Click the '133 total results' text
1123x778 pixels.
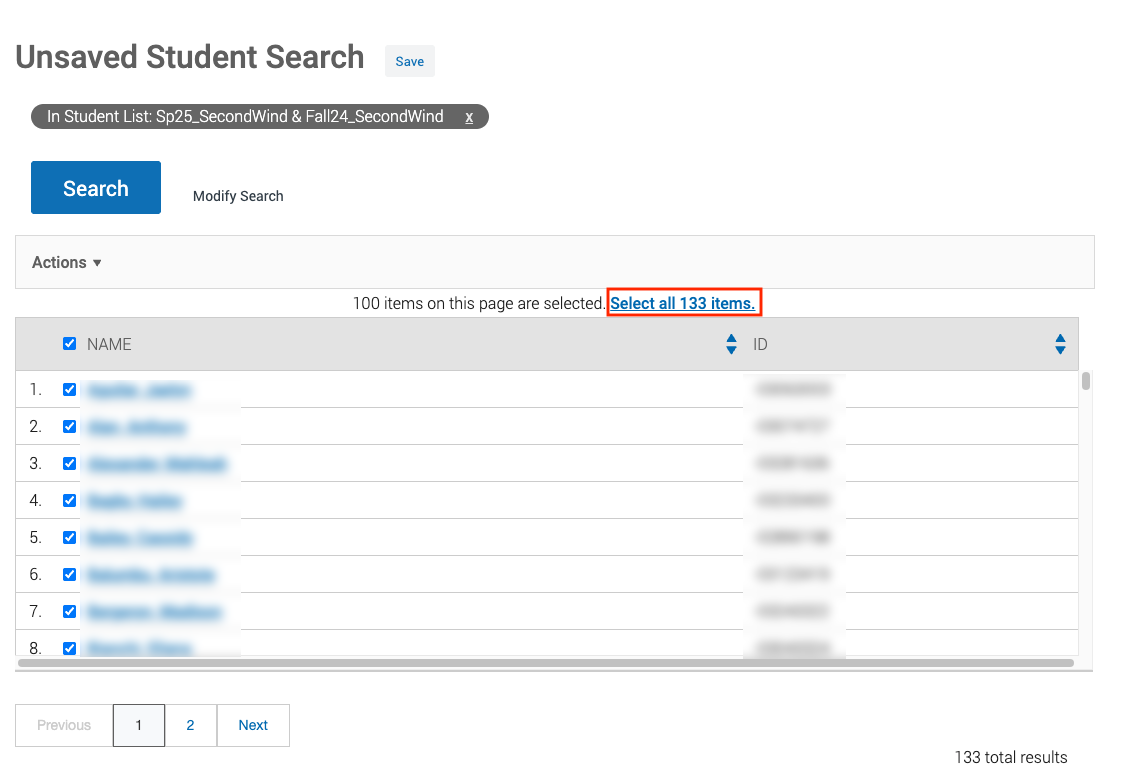tap(1011, 757)
